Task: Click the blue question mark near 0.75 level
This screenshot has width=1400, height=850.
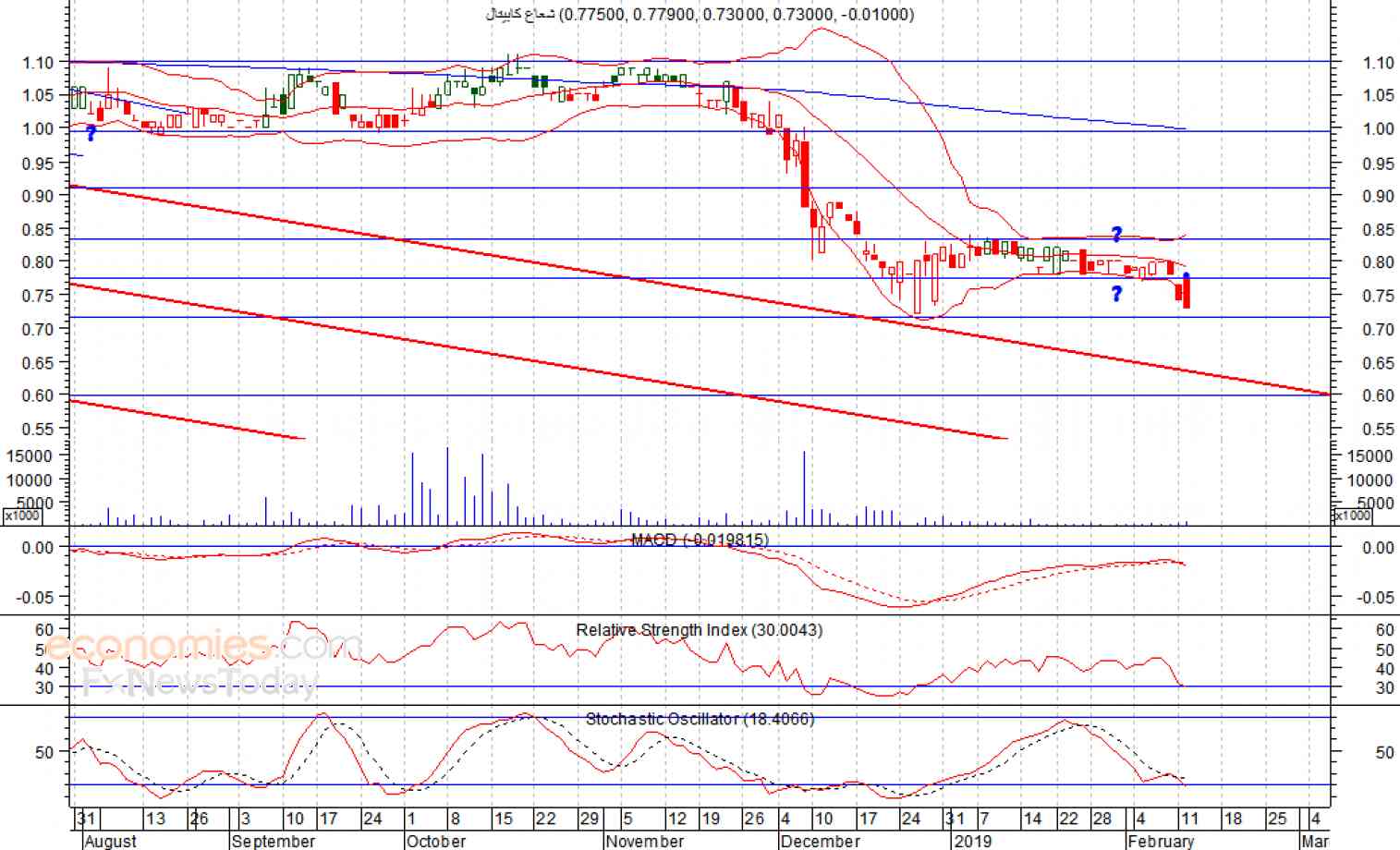Action: pos(1116,294)
